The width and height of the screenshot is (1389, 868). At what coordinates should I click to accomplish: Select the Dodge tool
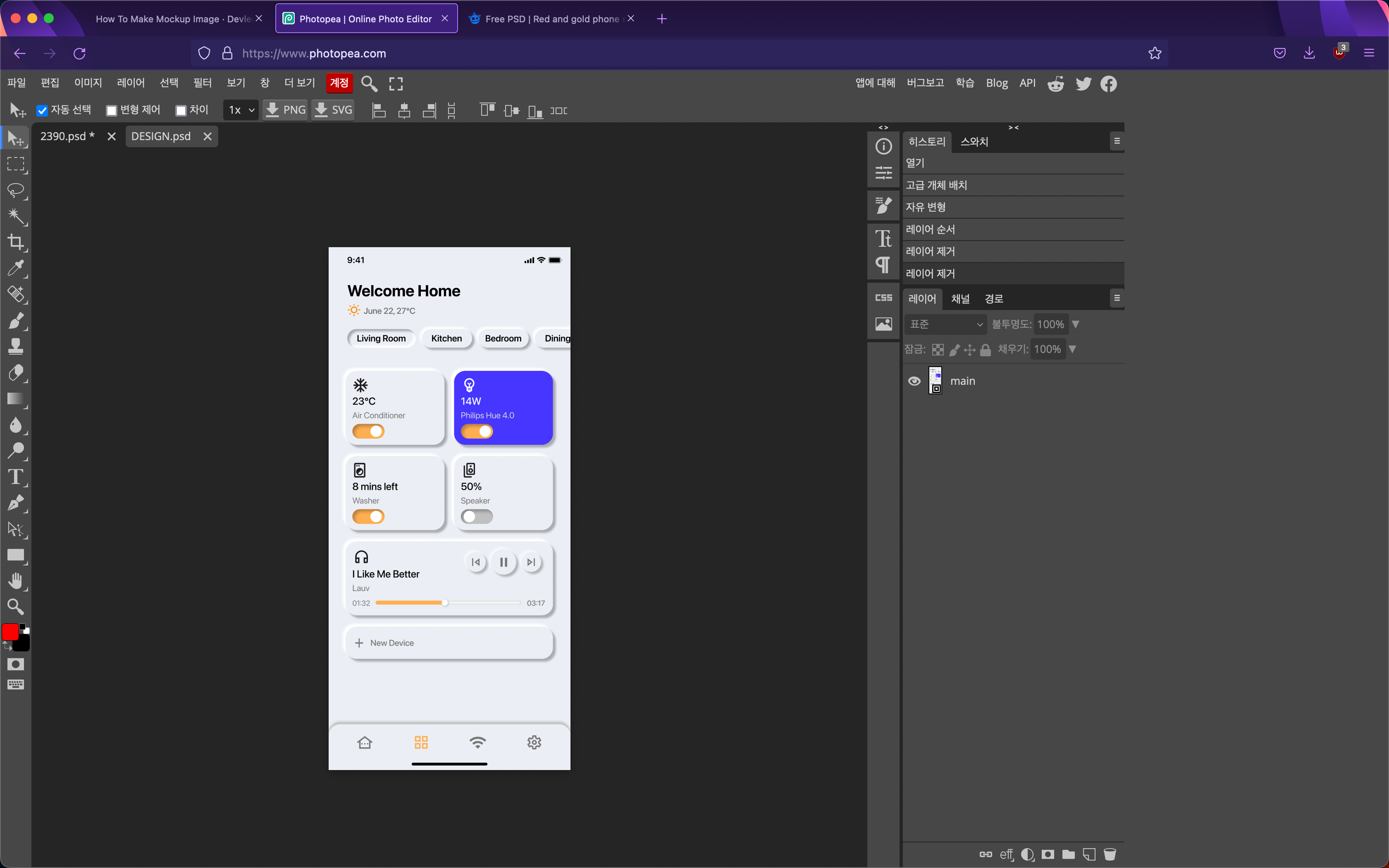pyautogui.click(x=15, y=451)
